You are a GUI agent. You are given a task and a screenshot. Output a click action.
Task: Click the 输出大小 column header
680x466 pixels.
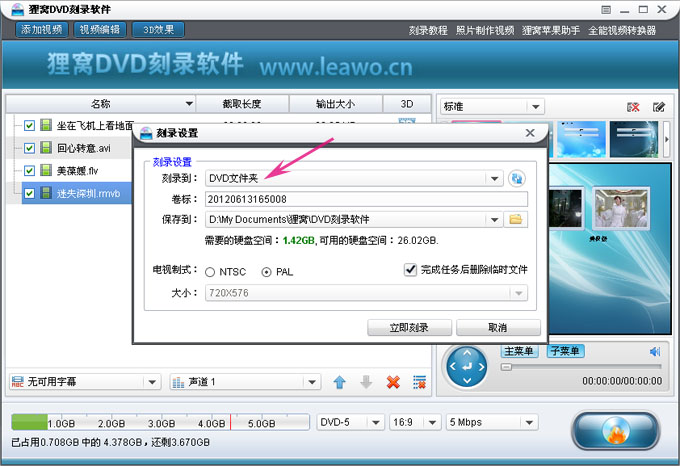pyautogui.click(x=336, y=104)
